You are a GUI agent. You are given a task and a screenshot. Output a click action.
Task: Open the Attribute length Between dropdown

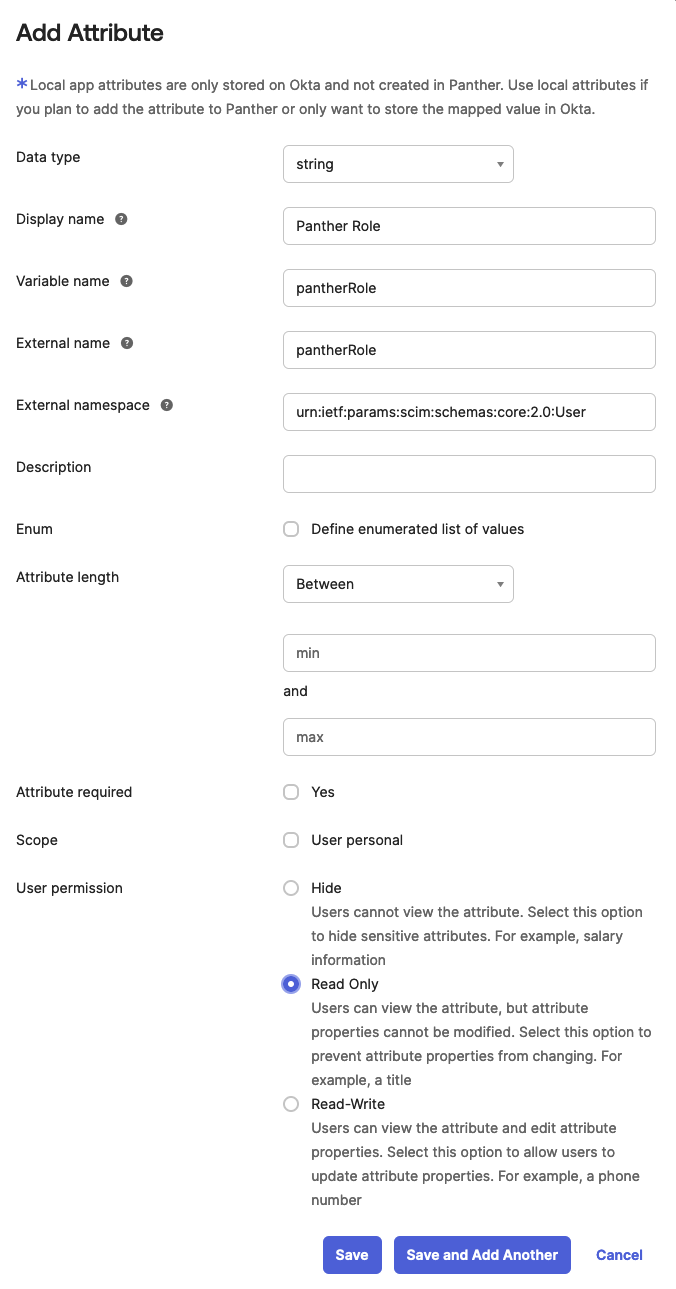coord(398,583)
